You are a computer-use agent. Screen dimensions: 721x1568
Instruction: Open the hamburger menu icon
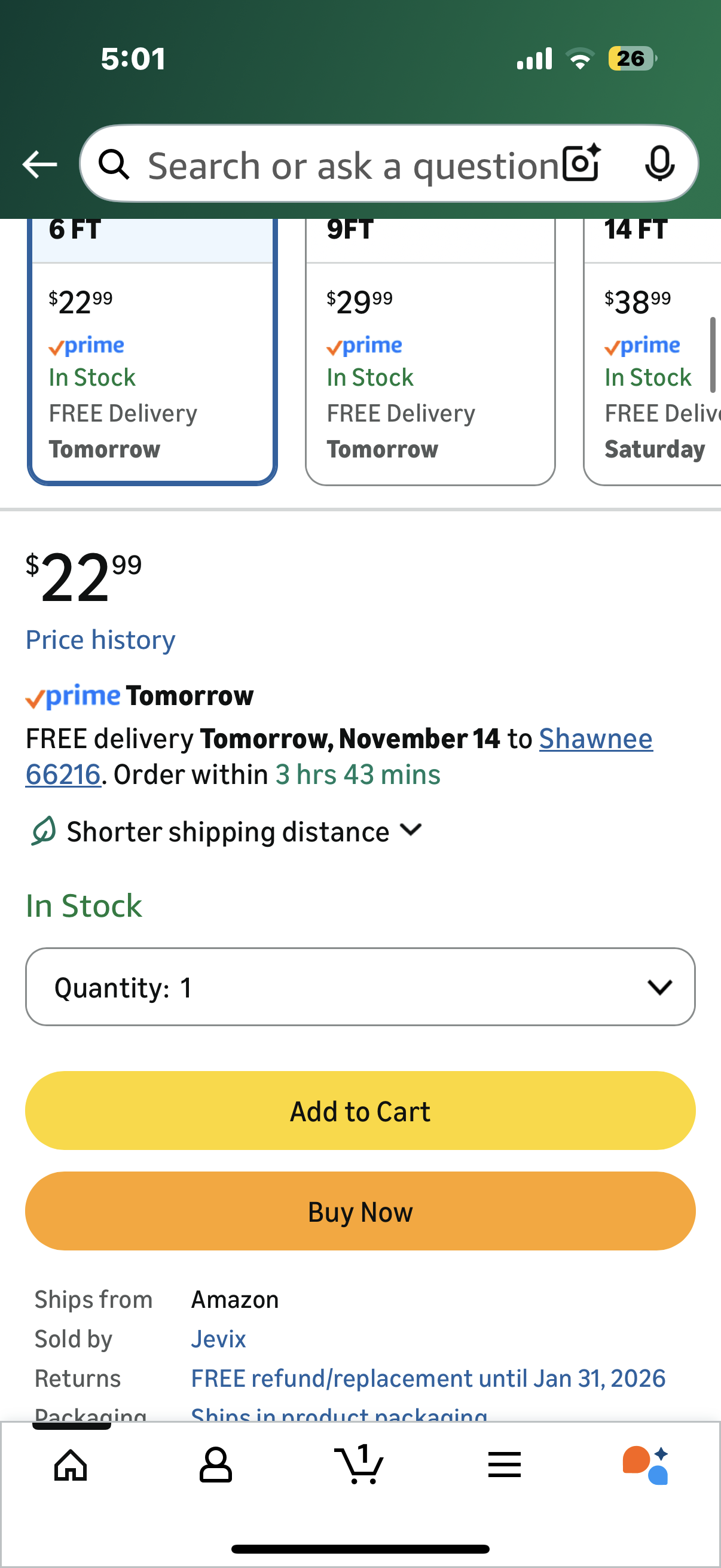[x=505, y=1465]
